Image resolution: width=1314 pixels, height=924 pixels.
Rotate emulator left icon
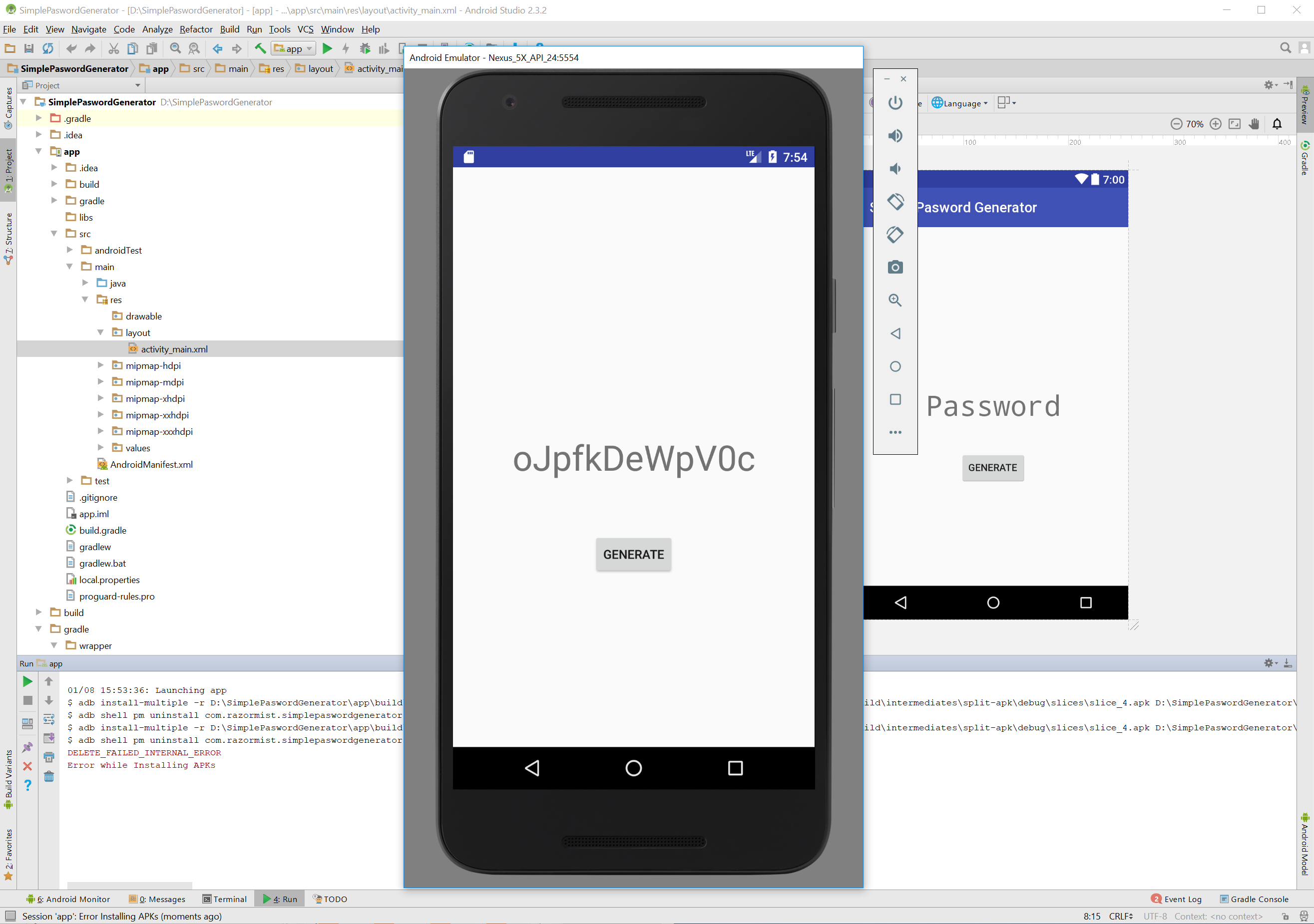tap(895, 201)
